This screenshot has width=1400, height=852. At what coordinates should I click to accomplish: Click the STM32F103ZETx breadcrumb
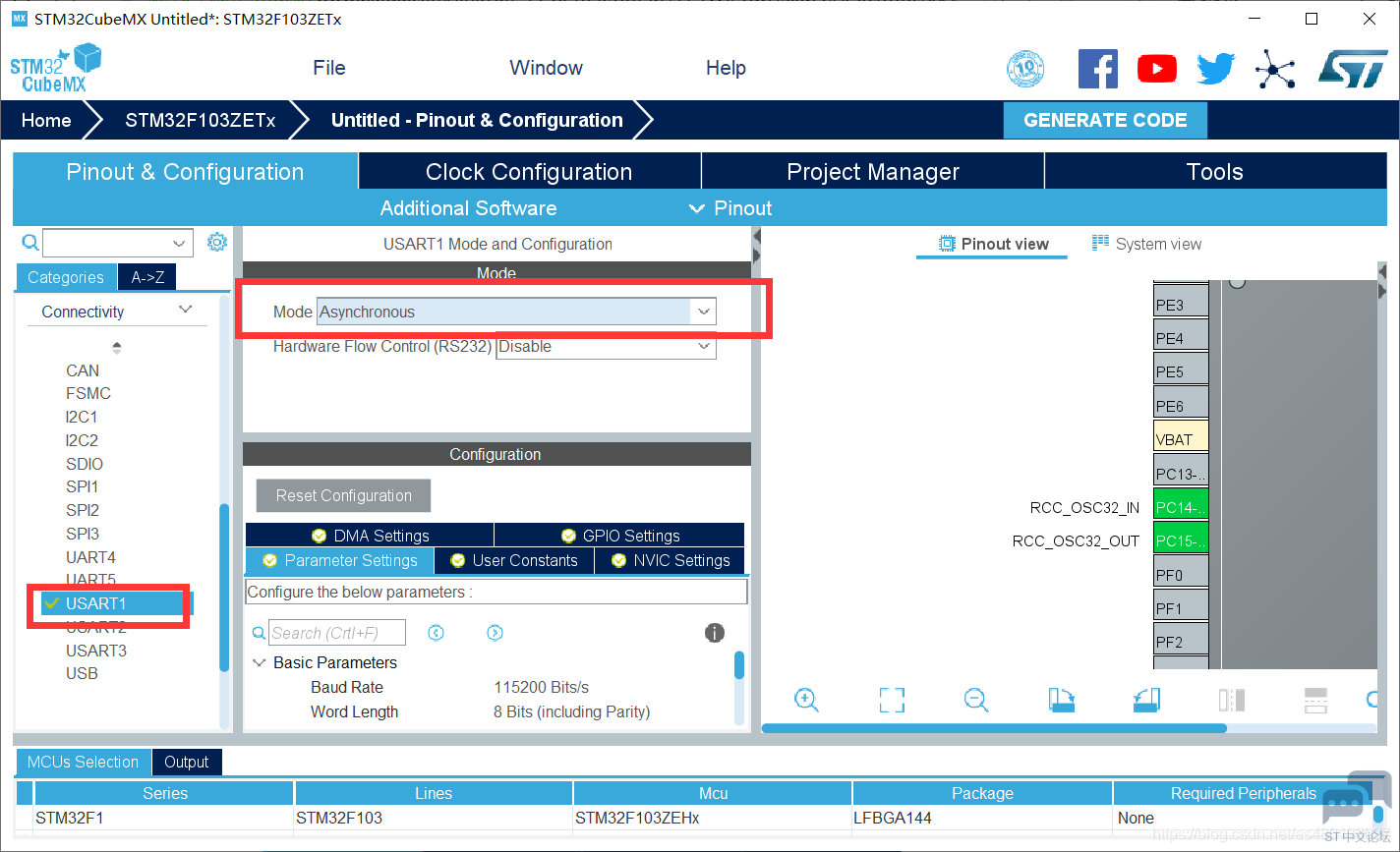pyautogui.click(x=201, y=120)
